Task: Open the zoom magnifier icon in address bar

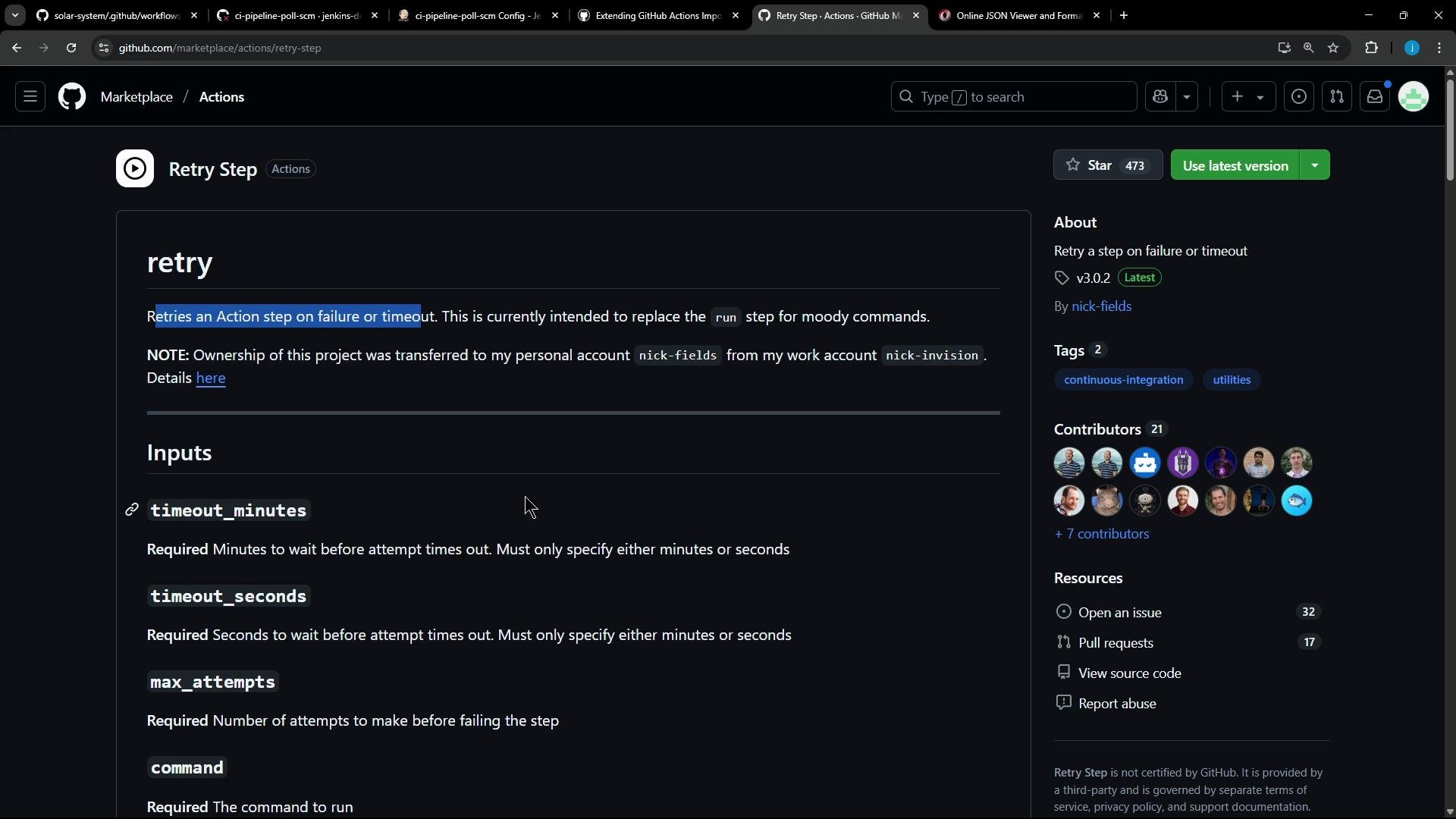Action: [x=1309, y=48]
